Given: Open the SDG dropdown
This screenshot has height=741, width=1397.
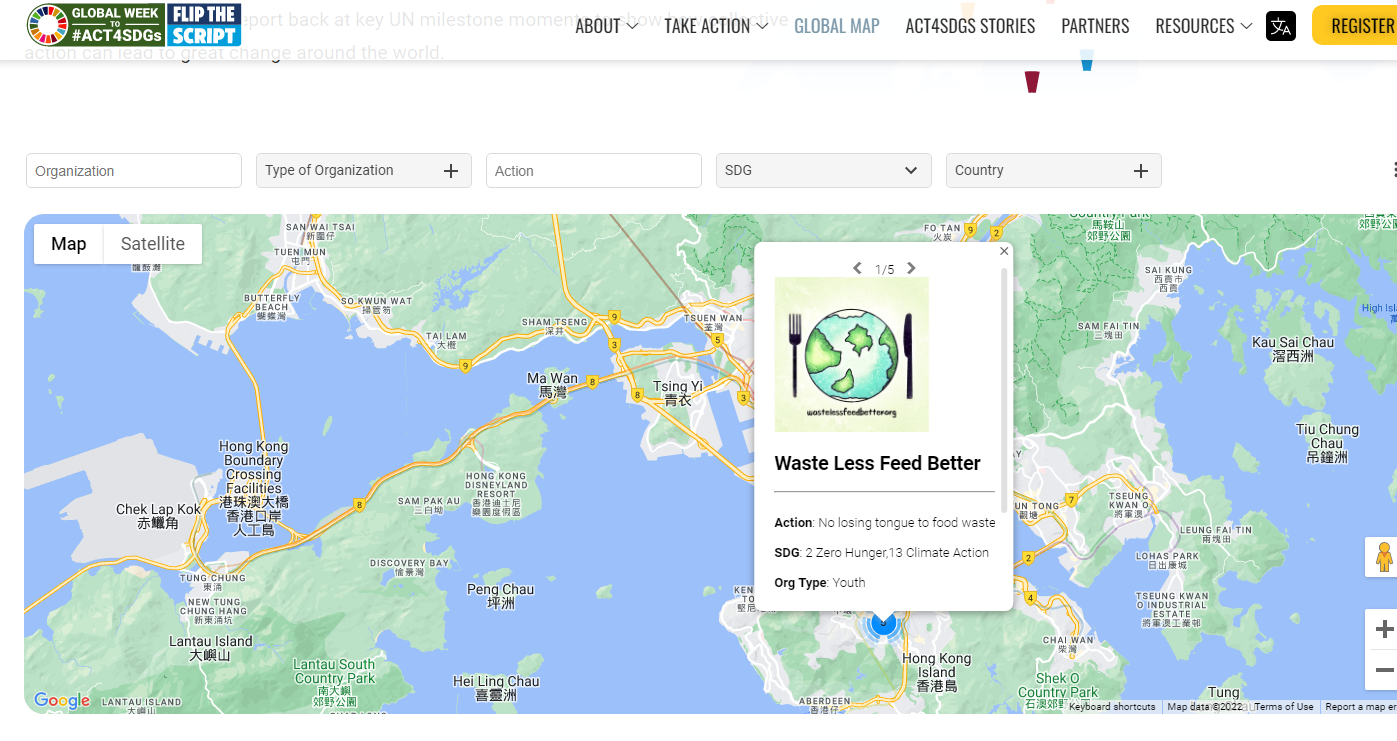Looking at the screenshot, I should pyautogui.click(x=824, y=170).
